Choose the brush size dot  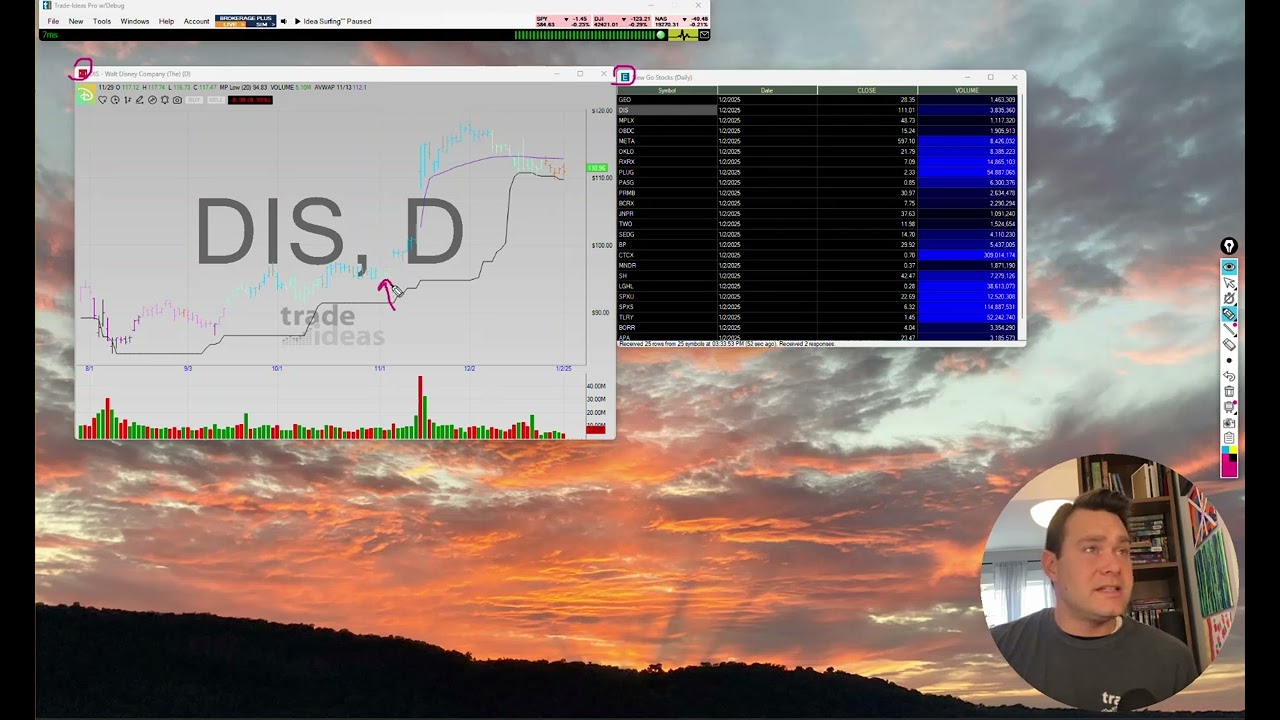1229,360
